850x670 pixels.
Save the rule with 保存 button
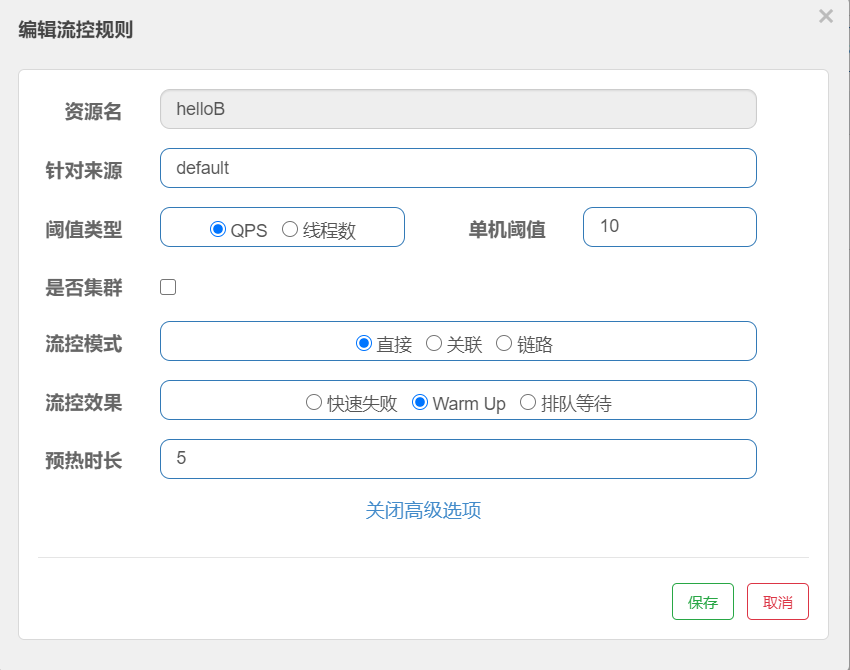702,601
